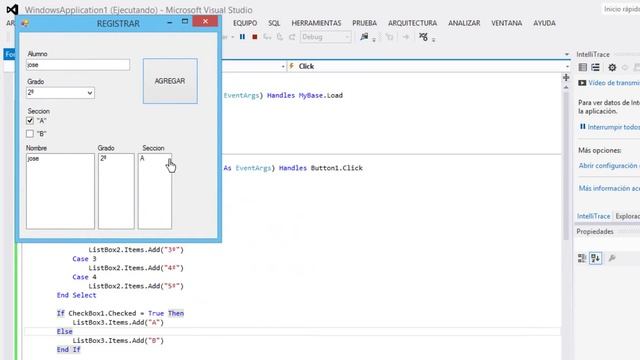Check the "B" section checkbox

point(30,133)
